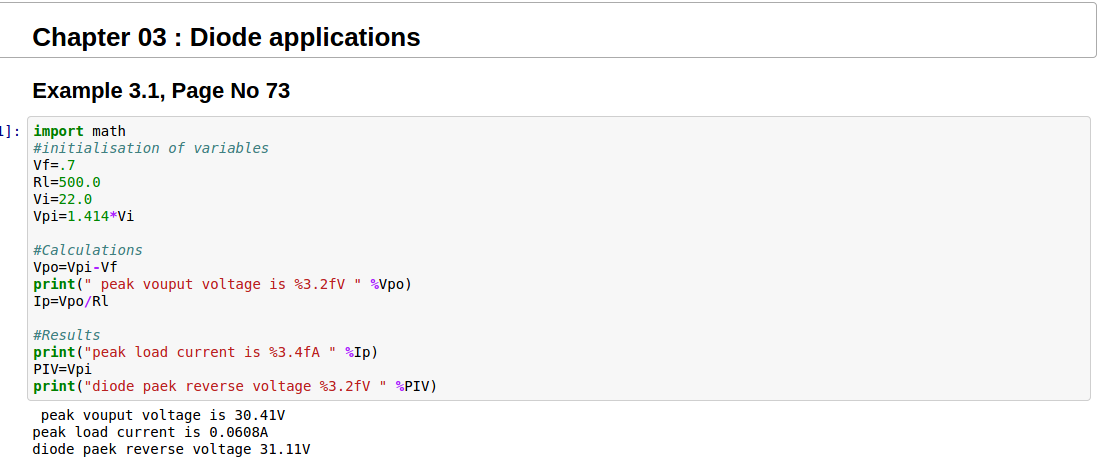Place cursor on the 'Ip=Vpo/Rl' line

(x=70, y=301)
